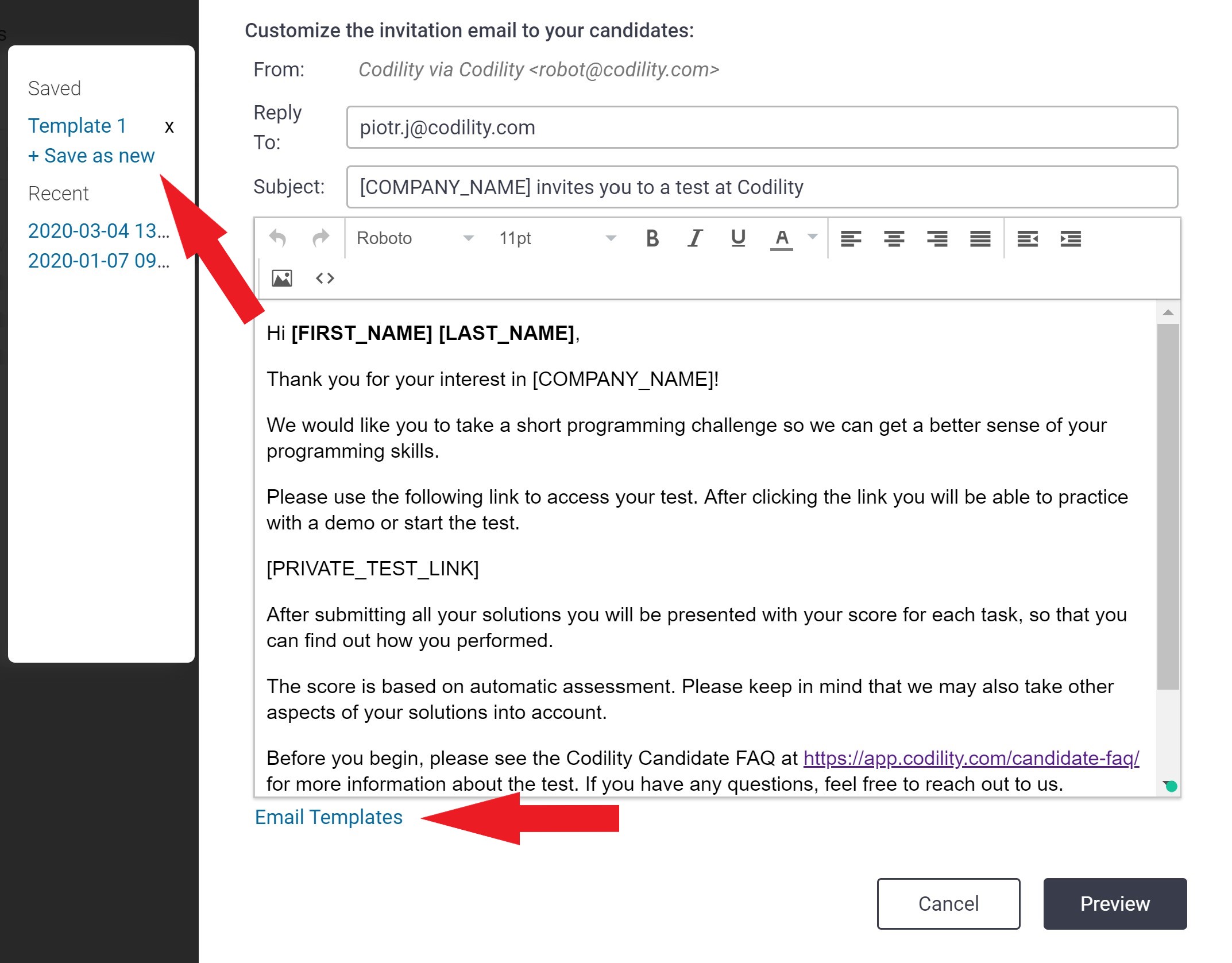
Task: Click the Thank you for your interest line
Action: [492, 379]
